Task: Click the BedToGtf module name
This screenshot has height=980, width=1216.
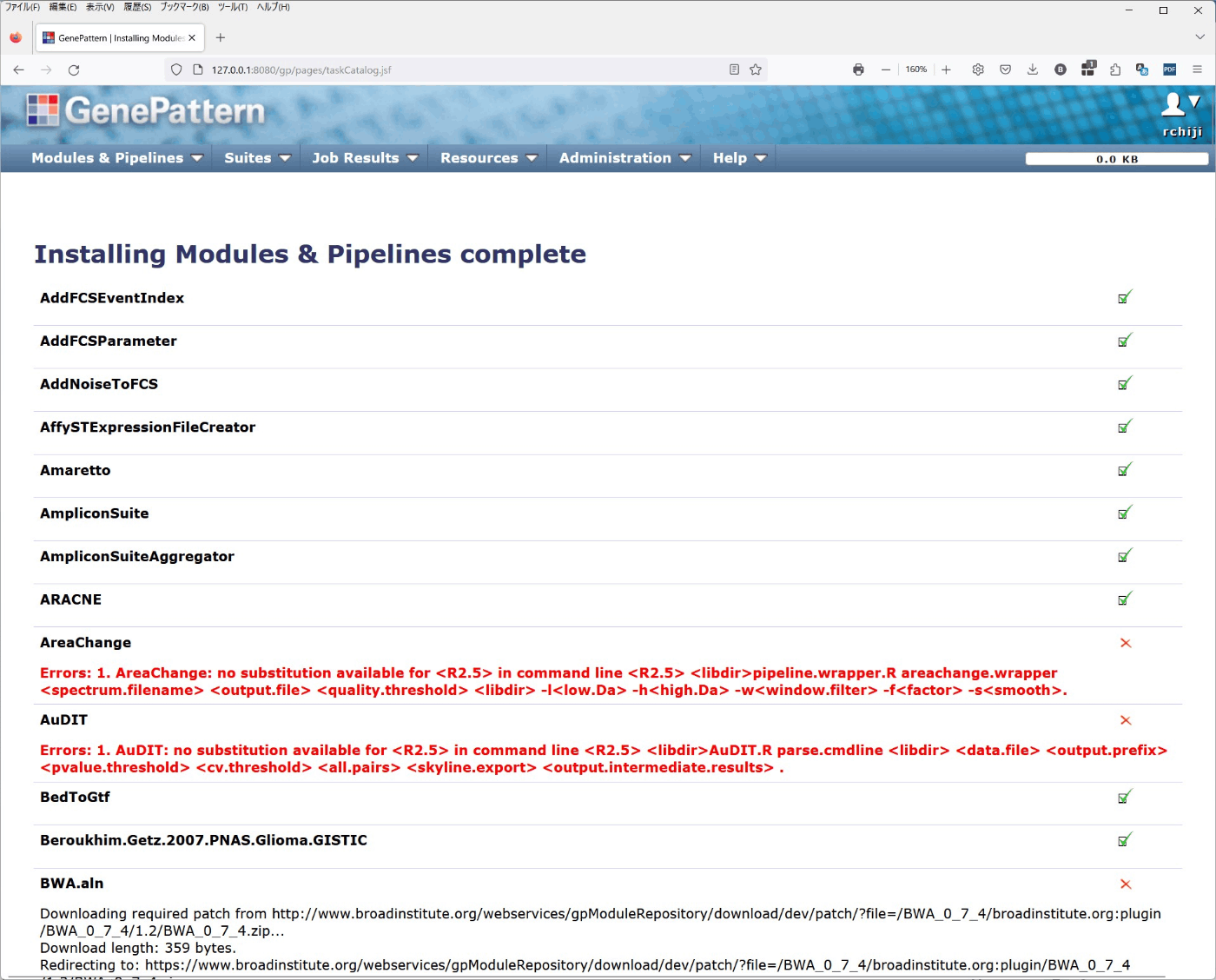Action: click(75, 797)
